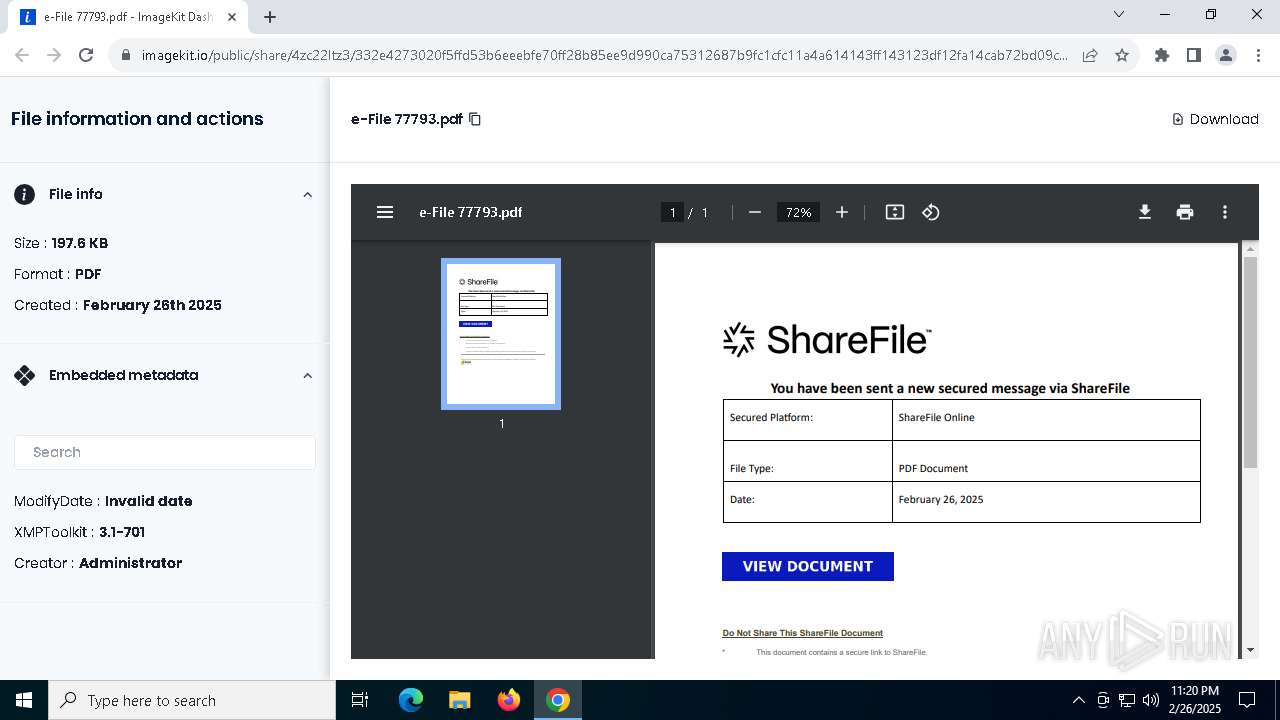Click the VIEW DOCUMENT button

point(808,566)
